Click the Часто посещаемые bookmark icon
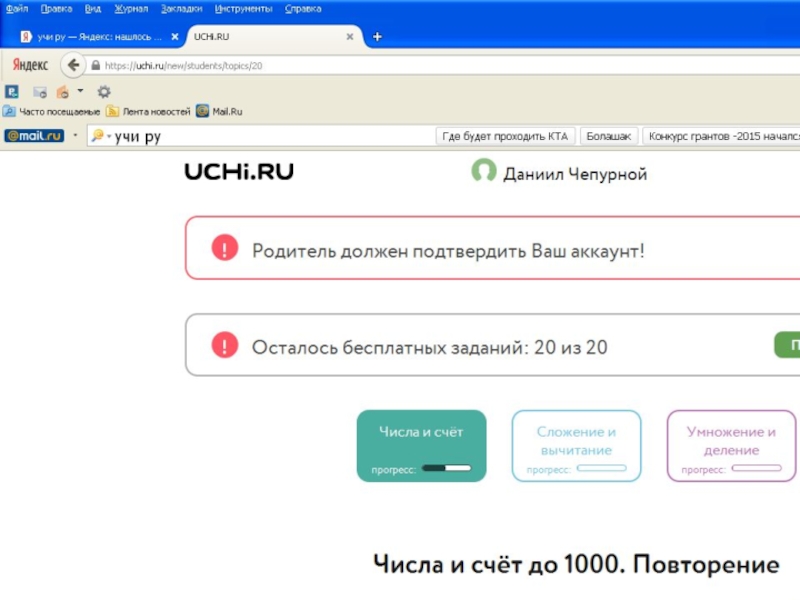800x600 pixels. (x=9, y=111)
